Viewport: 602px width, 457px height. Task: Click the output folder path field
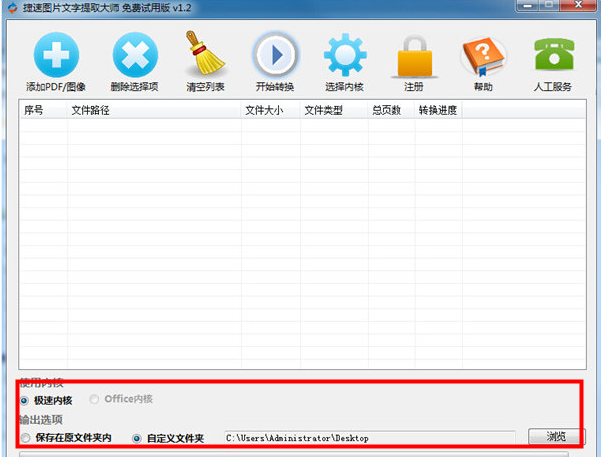368,438
